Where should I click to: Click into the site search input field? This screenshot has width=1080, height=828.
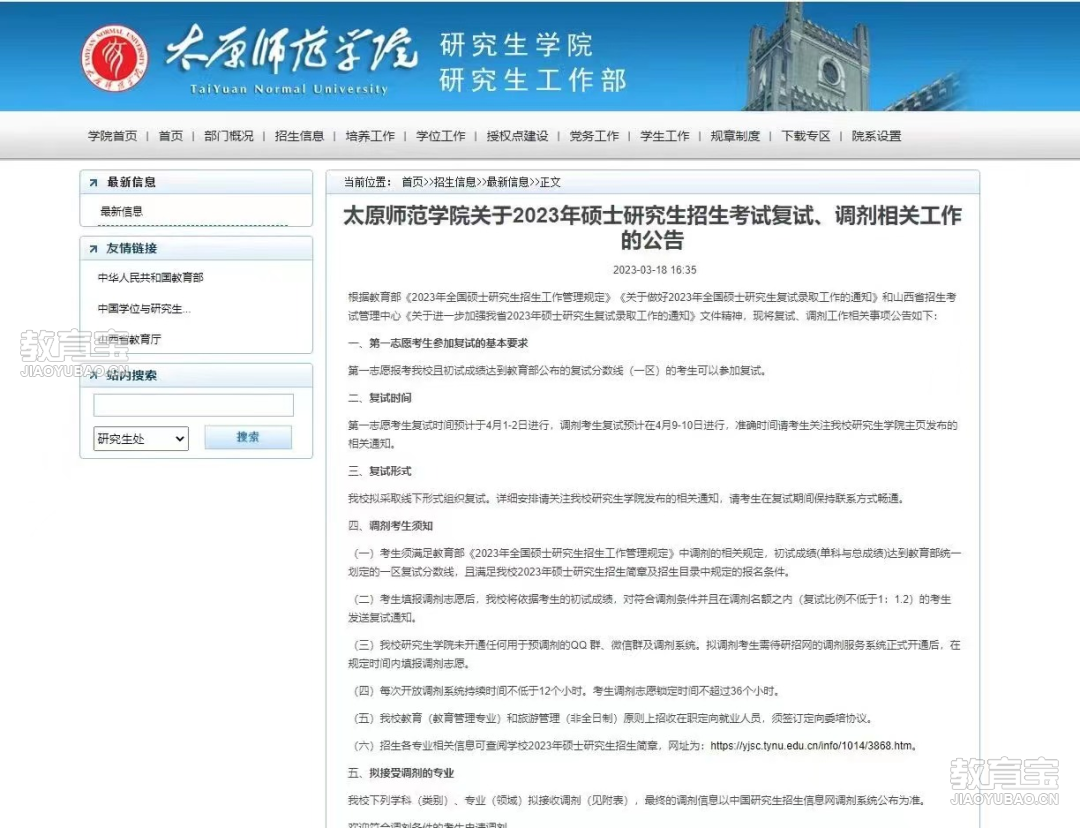pos(194,405)
